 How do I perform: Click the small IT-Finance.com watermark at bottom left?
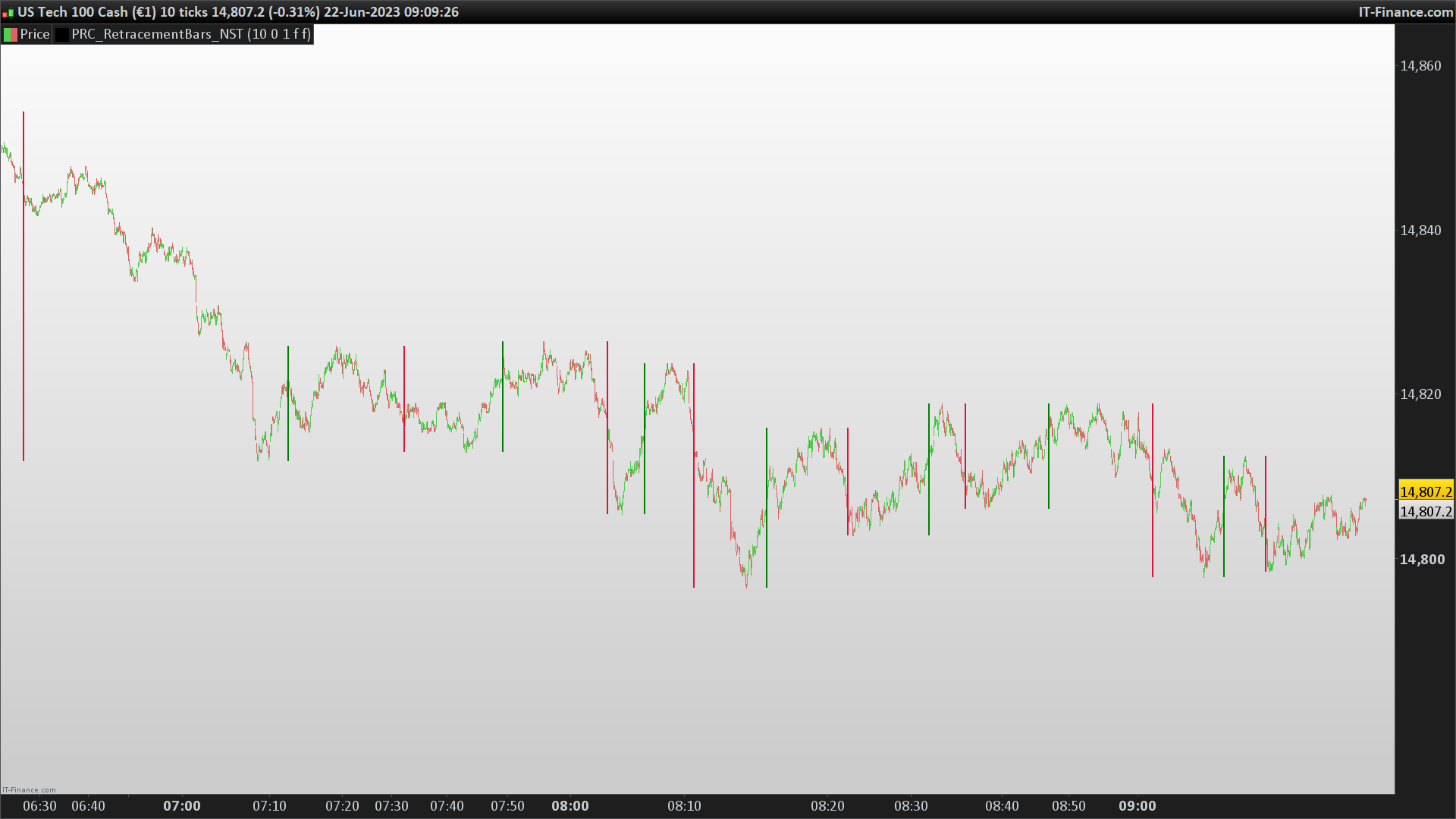coord(29,790)
